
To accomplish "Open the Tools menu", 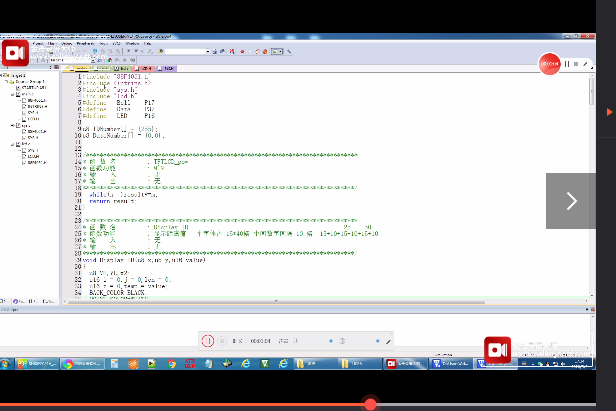I will click(103, 44).
